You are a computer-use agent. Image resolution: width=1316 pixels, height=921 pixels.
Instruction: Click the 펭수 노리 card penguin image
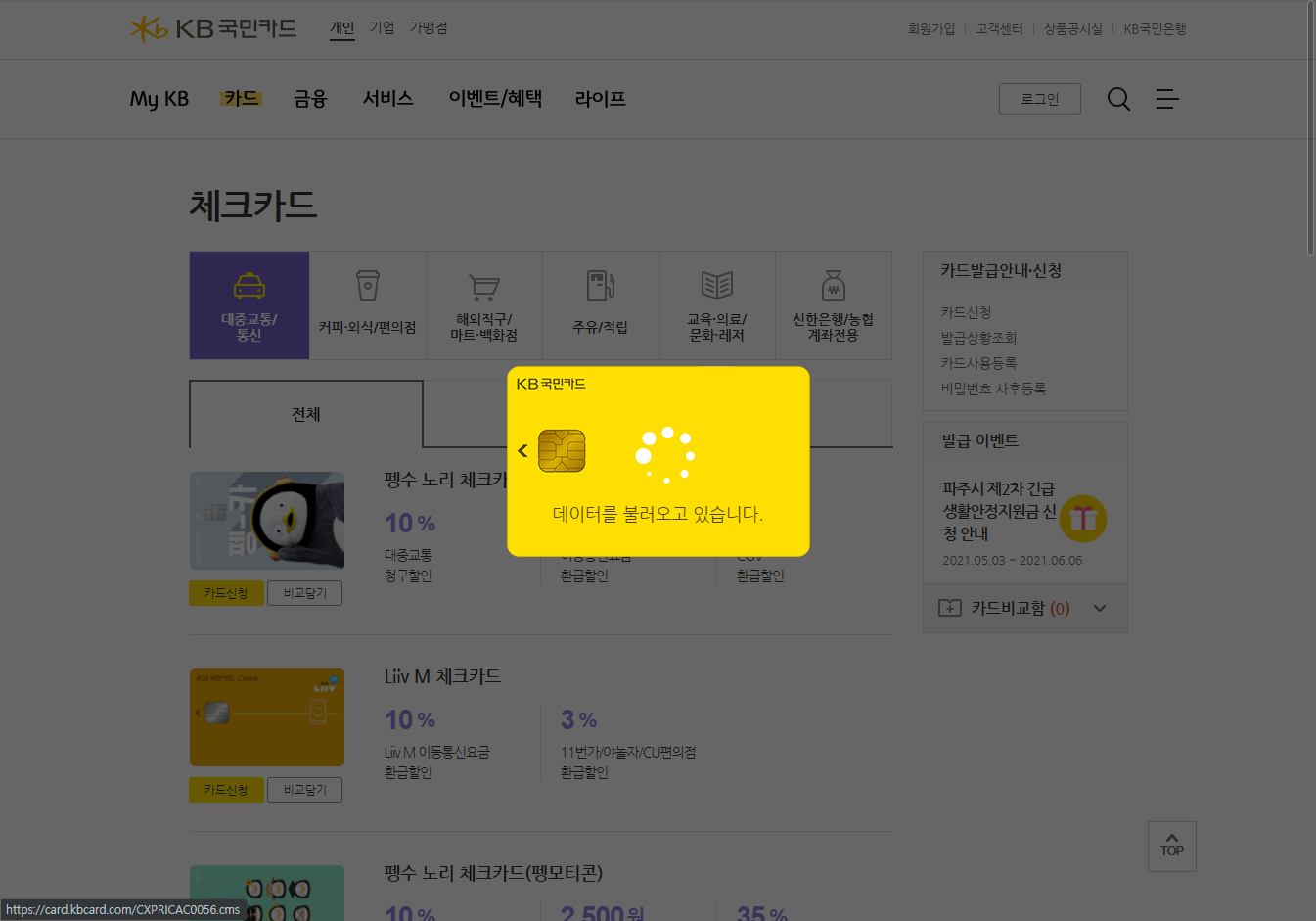click(267, 521)
